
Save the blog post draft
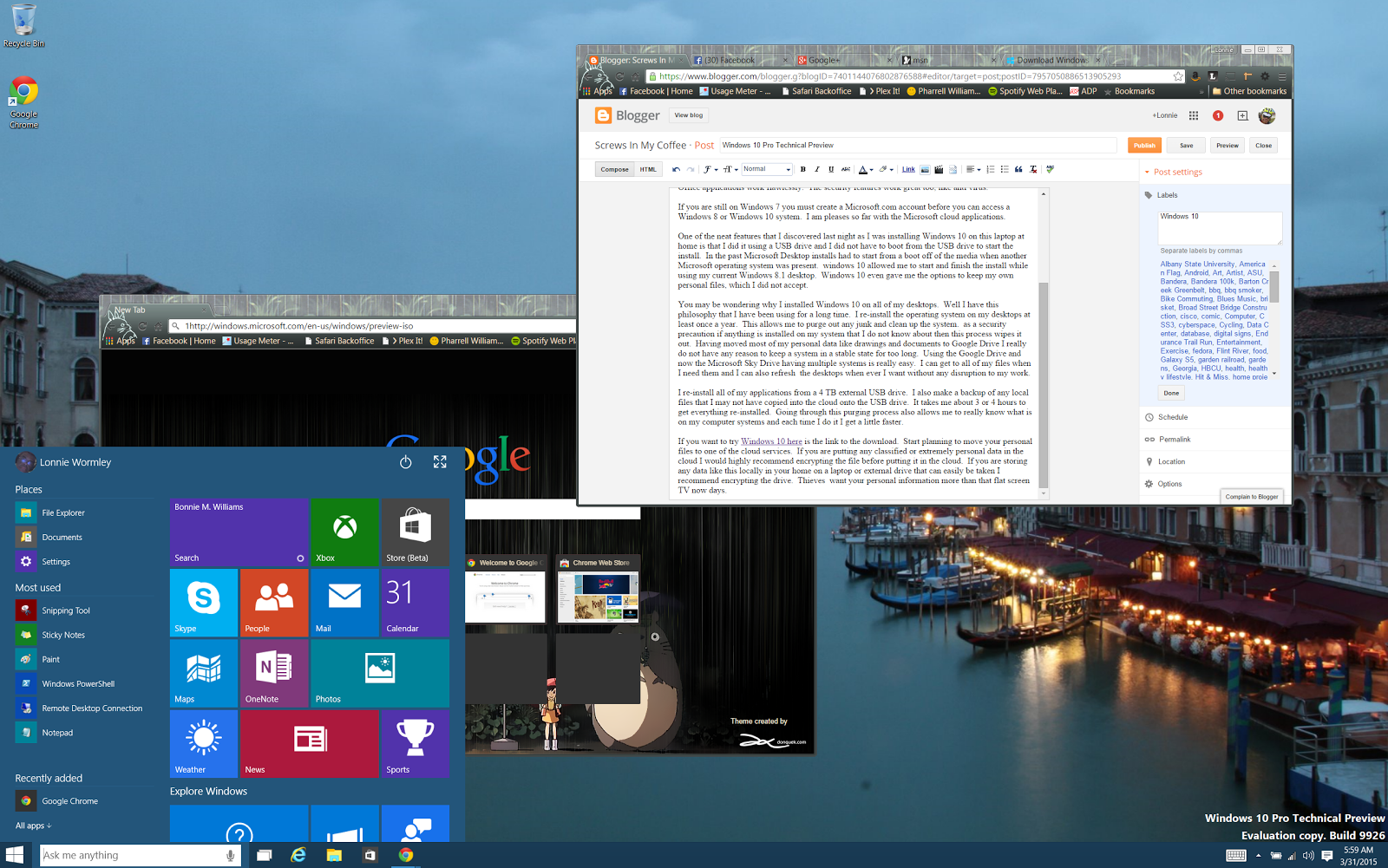1187,146
